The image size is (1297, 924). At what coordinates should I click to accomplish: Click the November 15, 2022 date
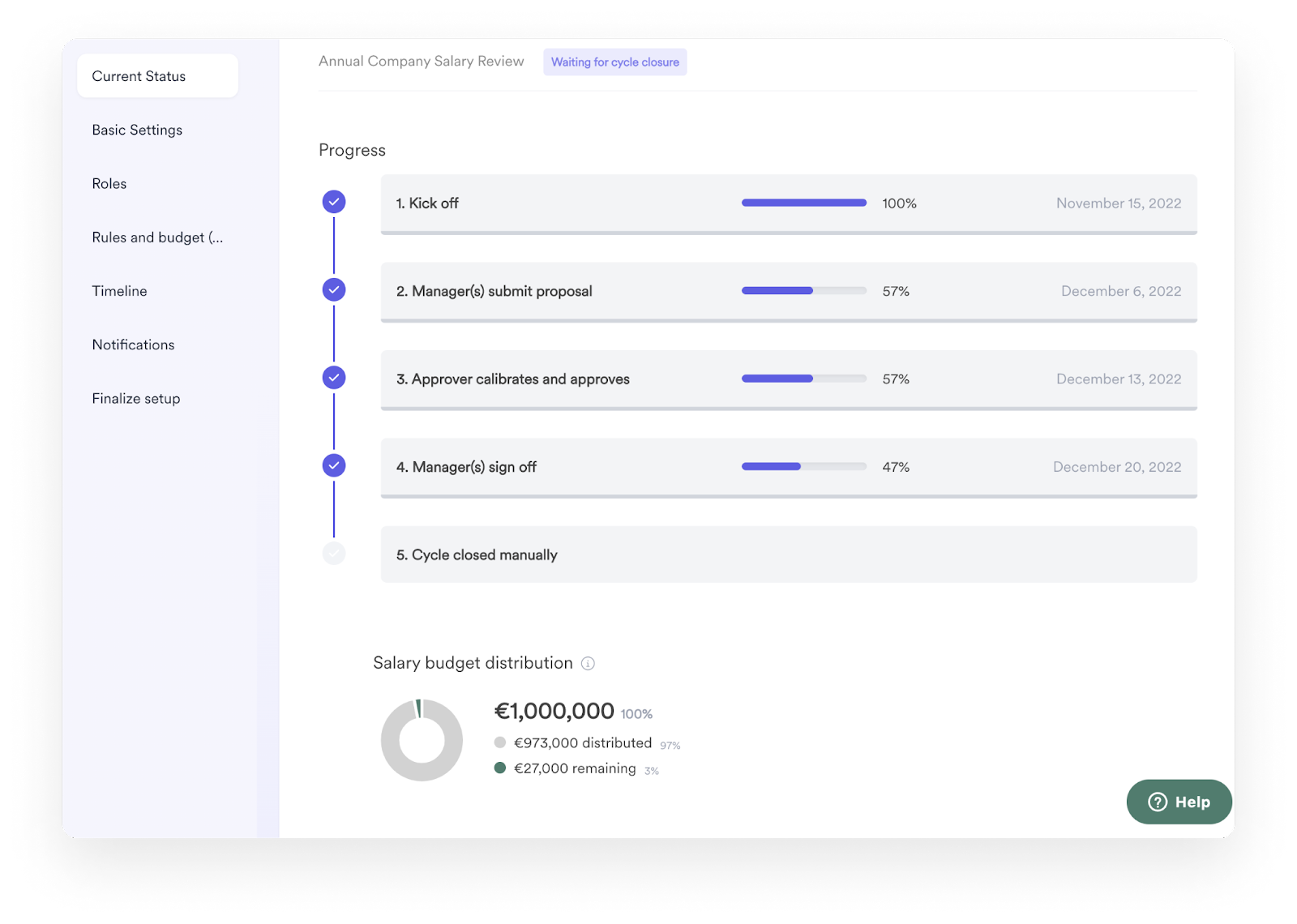[x=1119, y=203]
